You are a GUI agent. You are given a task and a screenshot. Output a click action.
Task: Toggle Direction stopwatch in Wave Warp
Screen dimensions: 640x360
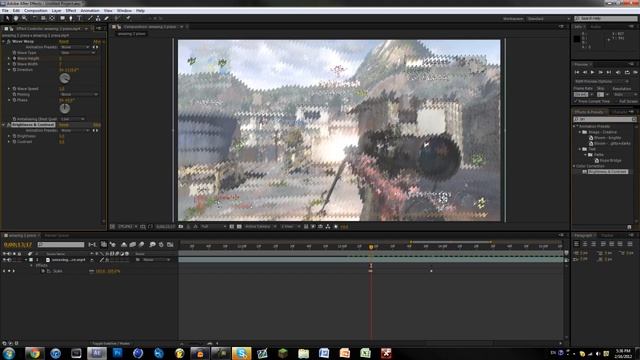coord(14,70)
